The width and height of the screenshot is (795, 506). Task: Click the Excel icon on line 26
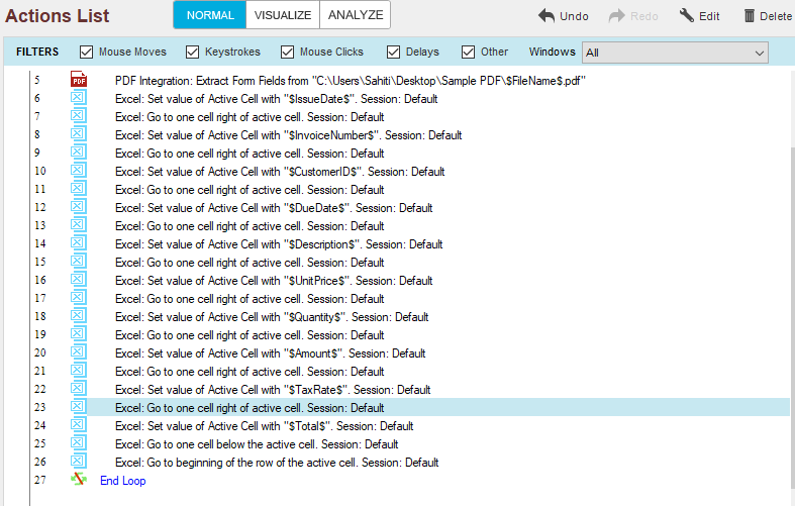click(x=78, y=462)
